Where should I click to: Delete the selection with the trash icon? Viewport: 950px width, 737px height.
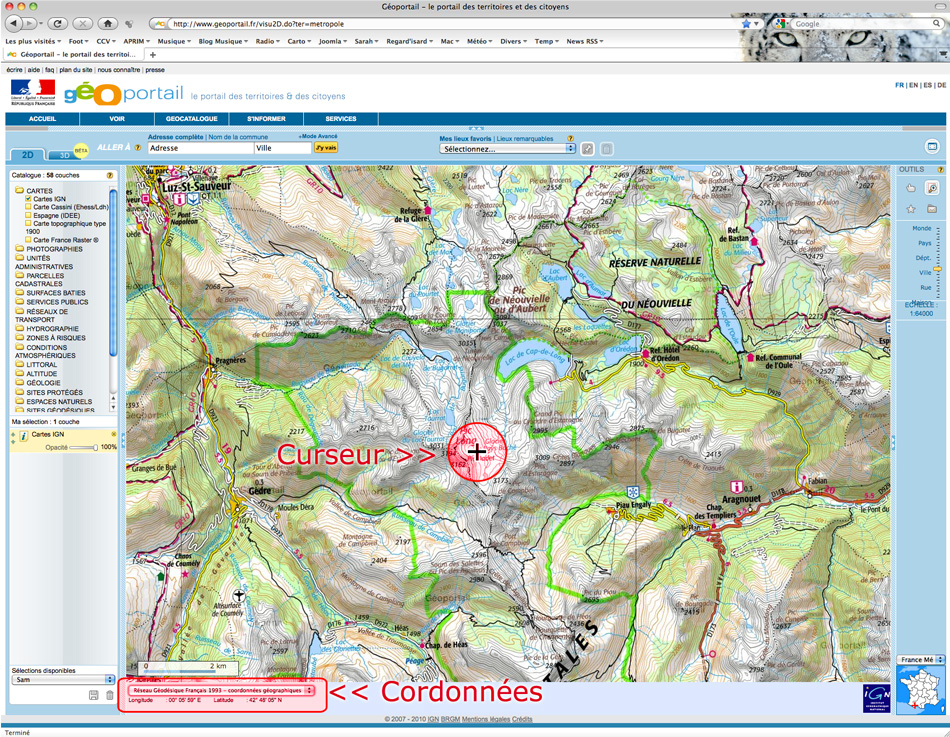[x=110, y=695]
